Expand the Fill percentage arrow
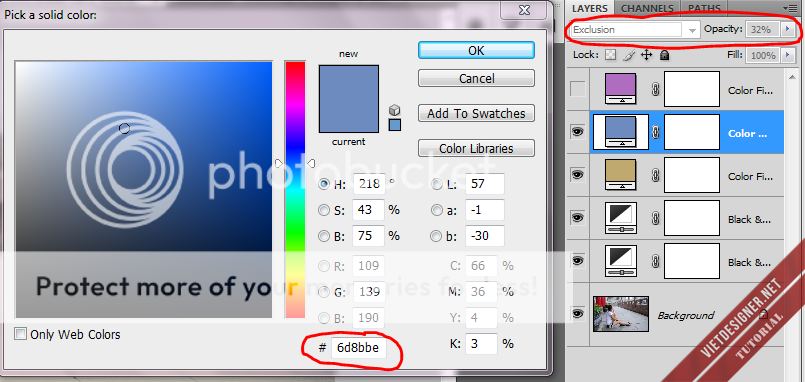The height and width of the screenshot is (382, 805). pos(788,55)
